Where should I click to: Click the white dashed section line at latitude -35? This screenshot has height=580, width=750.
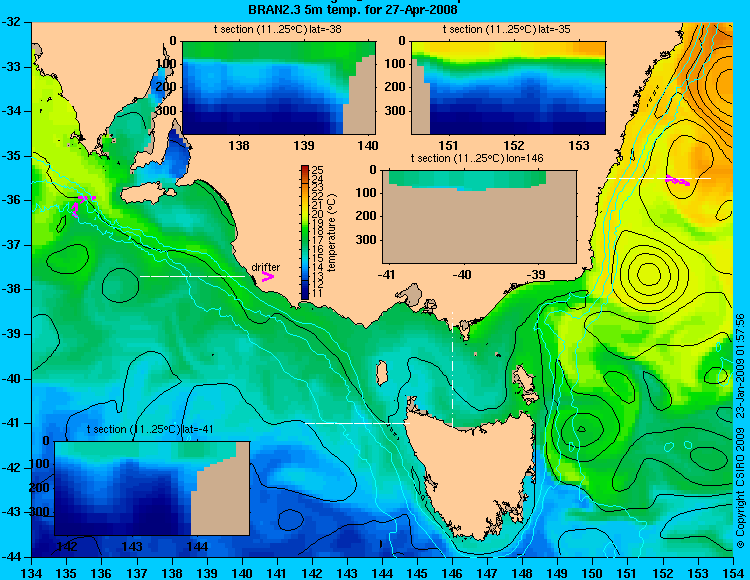click(x=659, y=178)
